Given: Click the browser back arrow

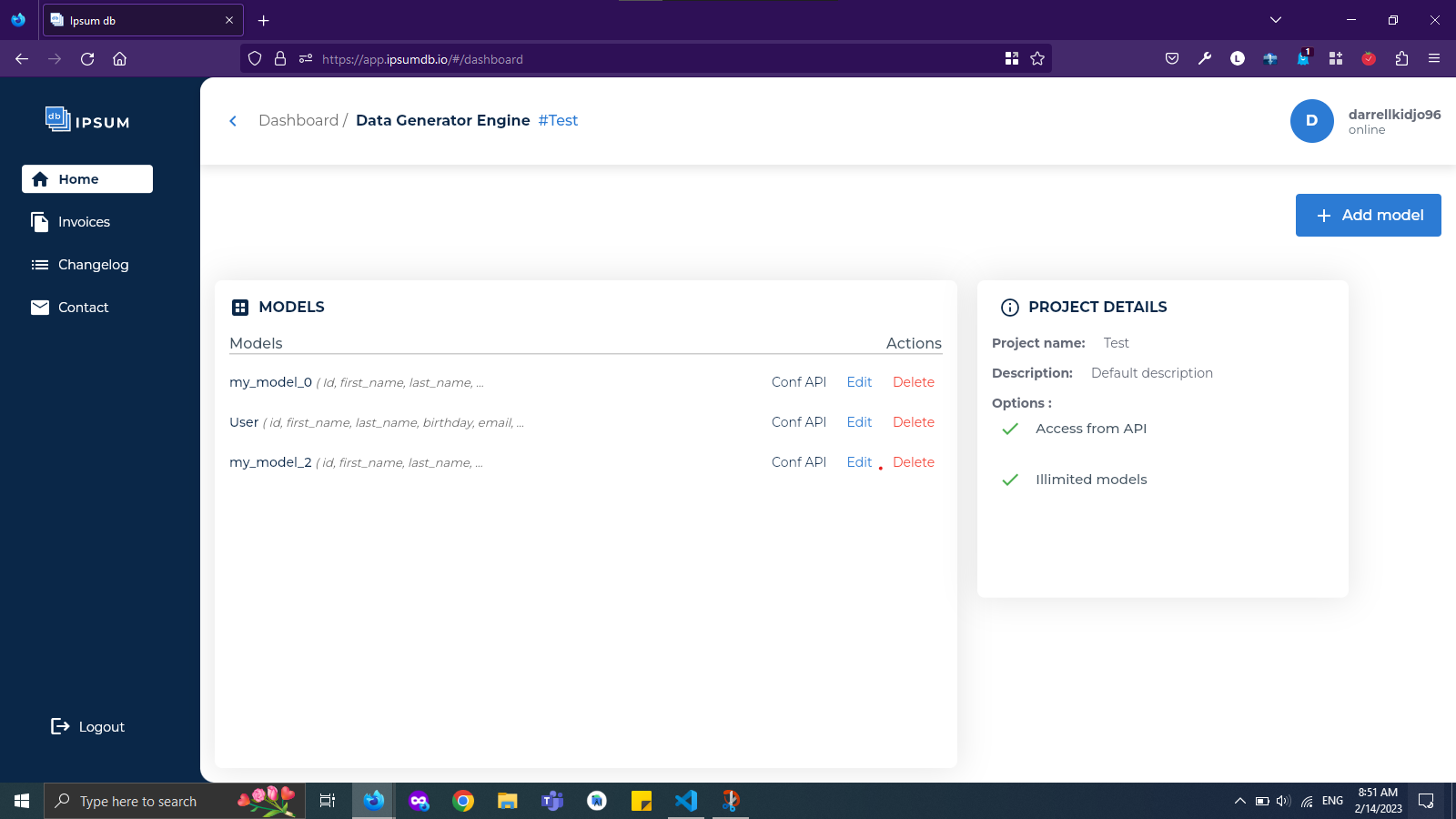Looking at the screenshot, I should tap(22, 59).
